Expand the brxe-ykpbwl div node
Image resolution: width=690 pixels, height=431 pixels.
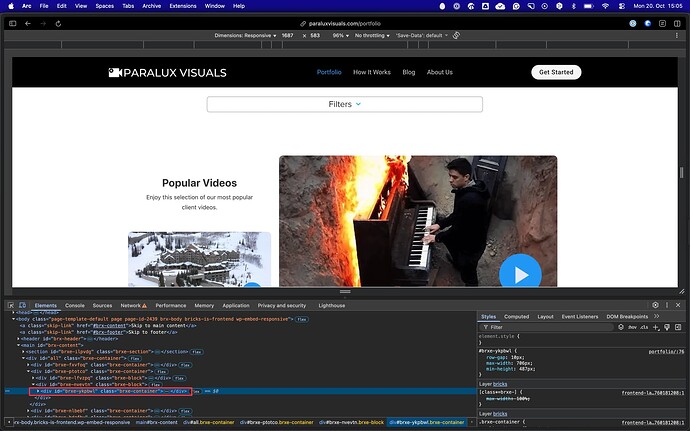click(38, 391)
